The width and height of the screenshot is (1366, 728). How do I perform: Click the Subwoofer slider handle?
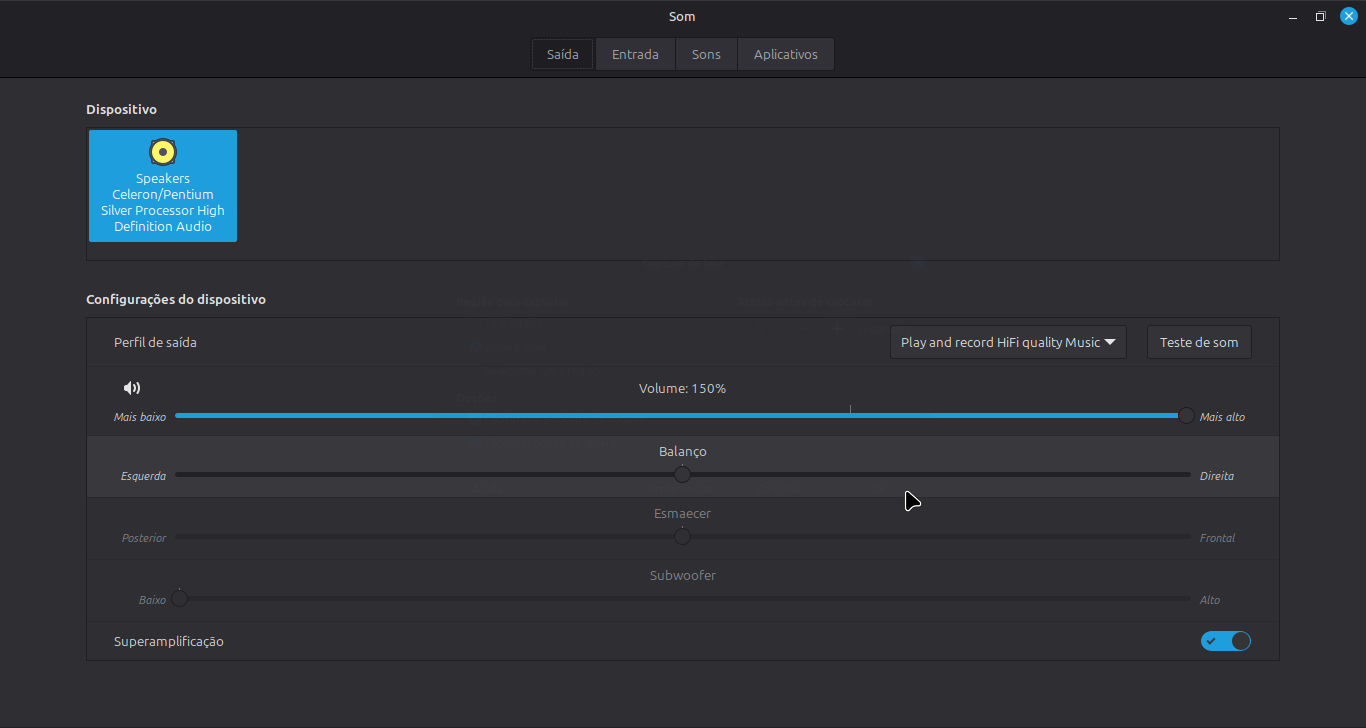click(x=180, y=599)
